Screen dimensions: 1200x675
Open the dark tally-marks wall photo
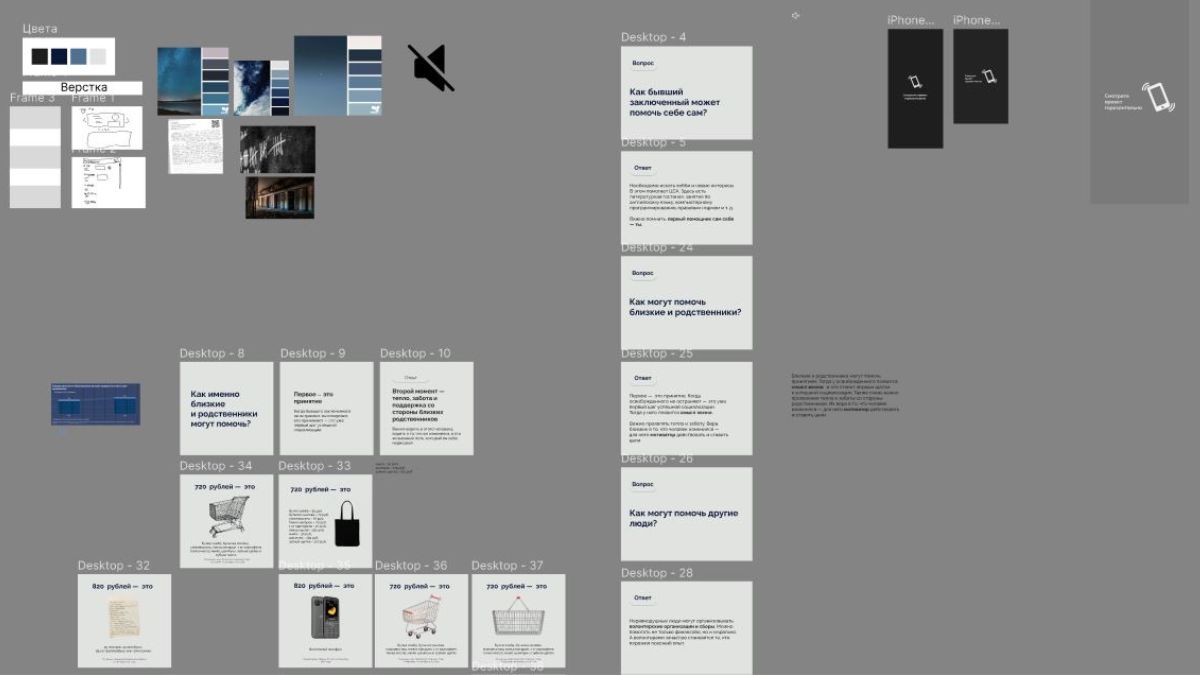[x=278, y=149]
